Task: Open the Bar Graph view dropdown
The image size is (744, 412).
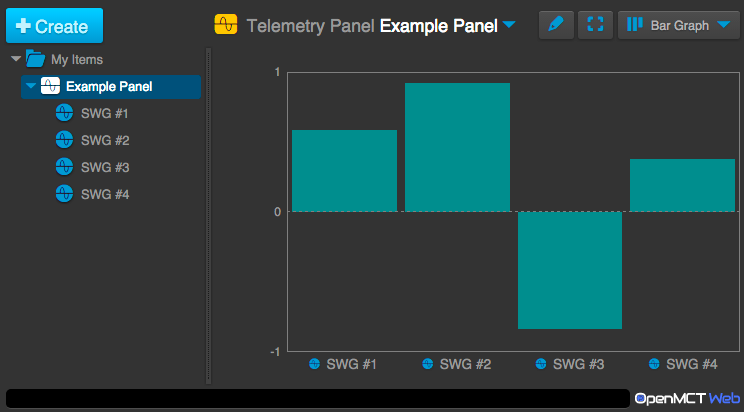Action: [679, 25]
